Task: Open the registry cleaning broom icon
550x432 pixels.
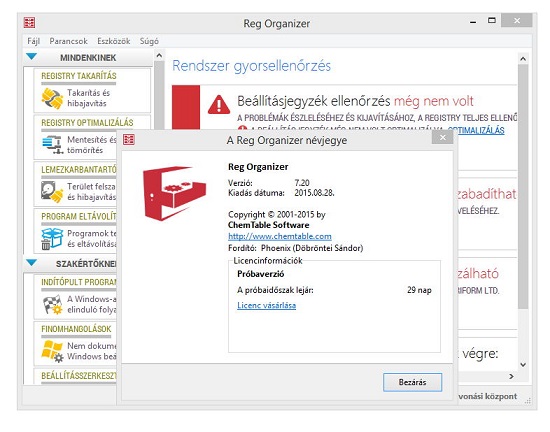Action: (x=52, y=98)
